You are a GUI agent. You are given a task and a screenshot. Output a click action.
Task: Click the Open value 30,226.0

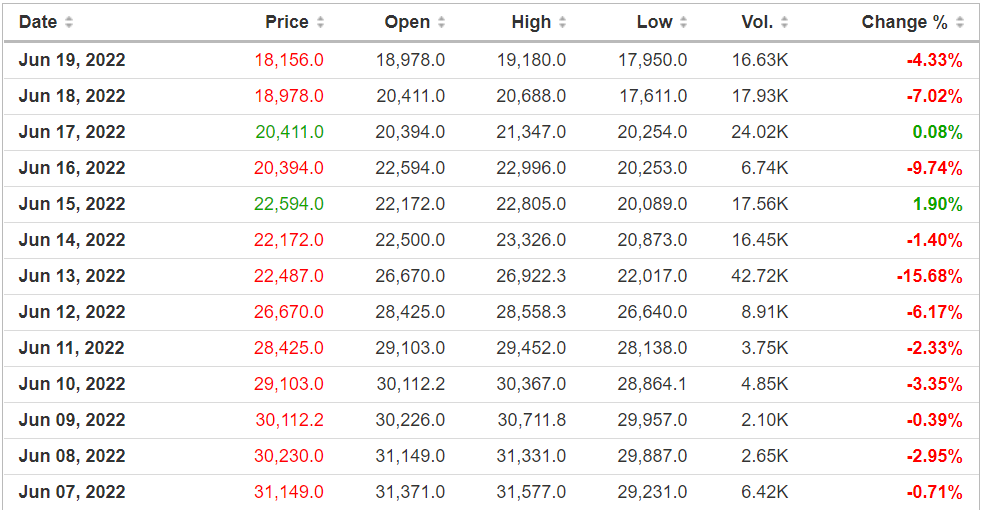coord(411,420)
